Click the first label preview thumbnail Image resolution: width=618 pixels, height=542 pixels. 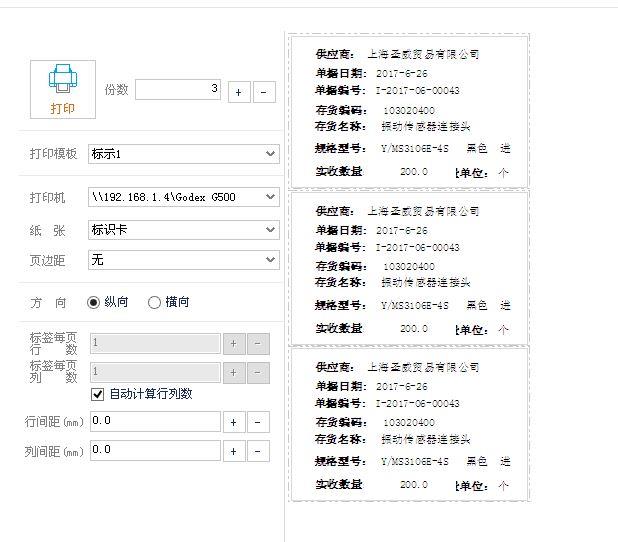409,112
